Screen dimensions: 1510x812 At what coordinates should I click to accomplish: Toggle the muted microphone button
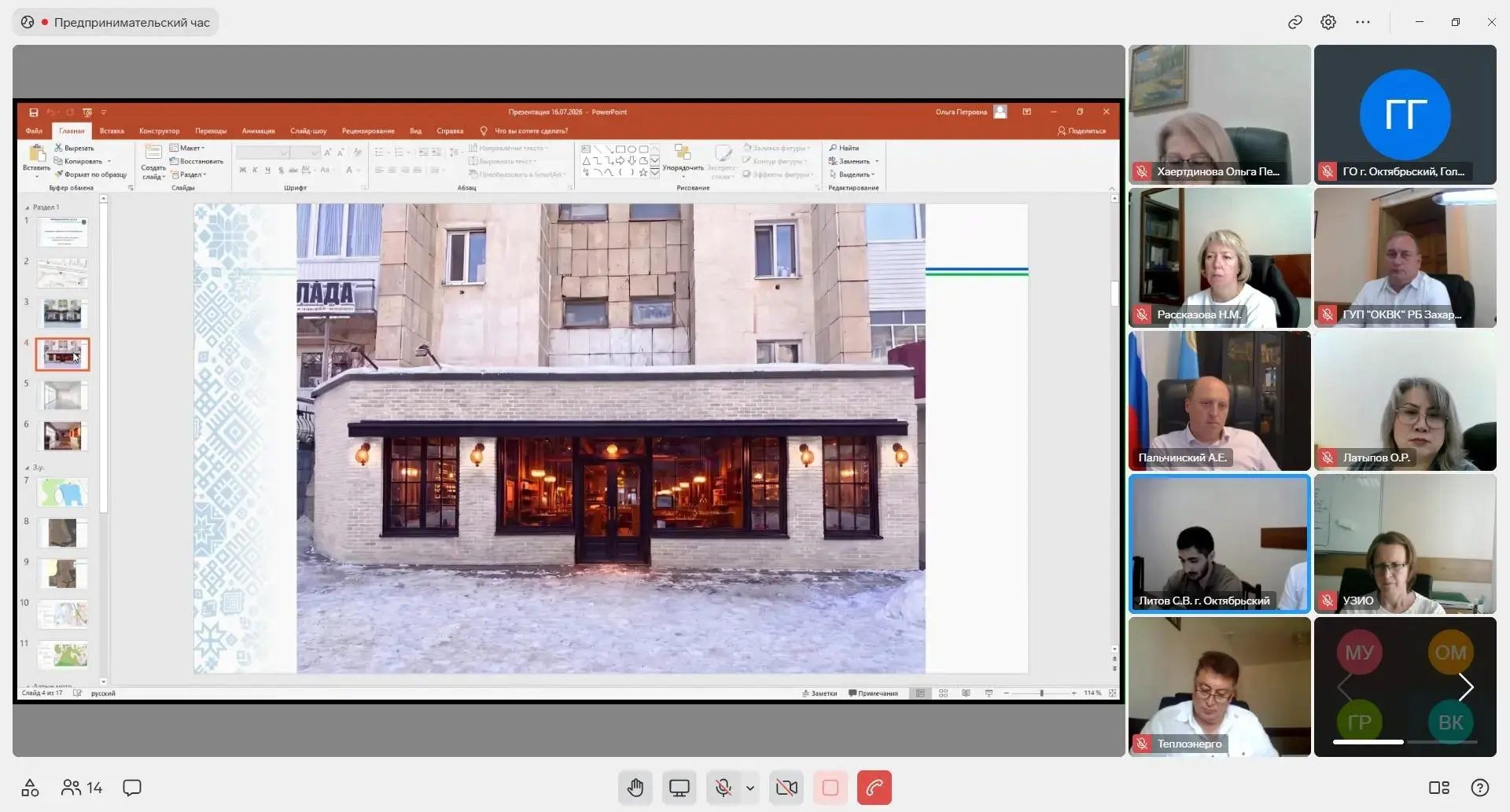724,788
